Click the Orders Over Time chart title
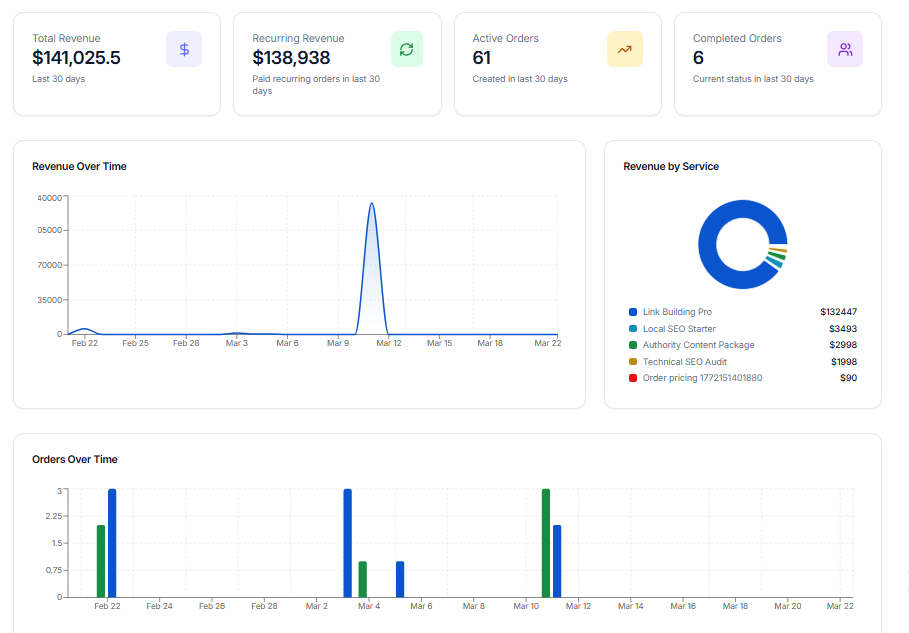Viewport: 909px width, 633px height. (x=75, y=459)
